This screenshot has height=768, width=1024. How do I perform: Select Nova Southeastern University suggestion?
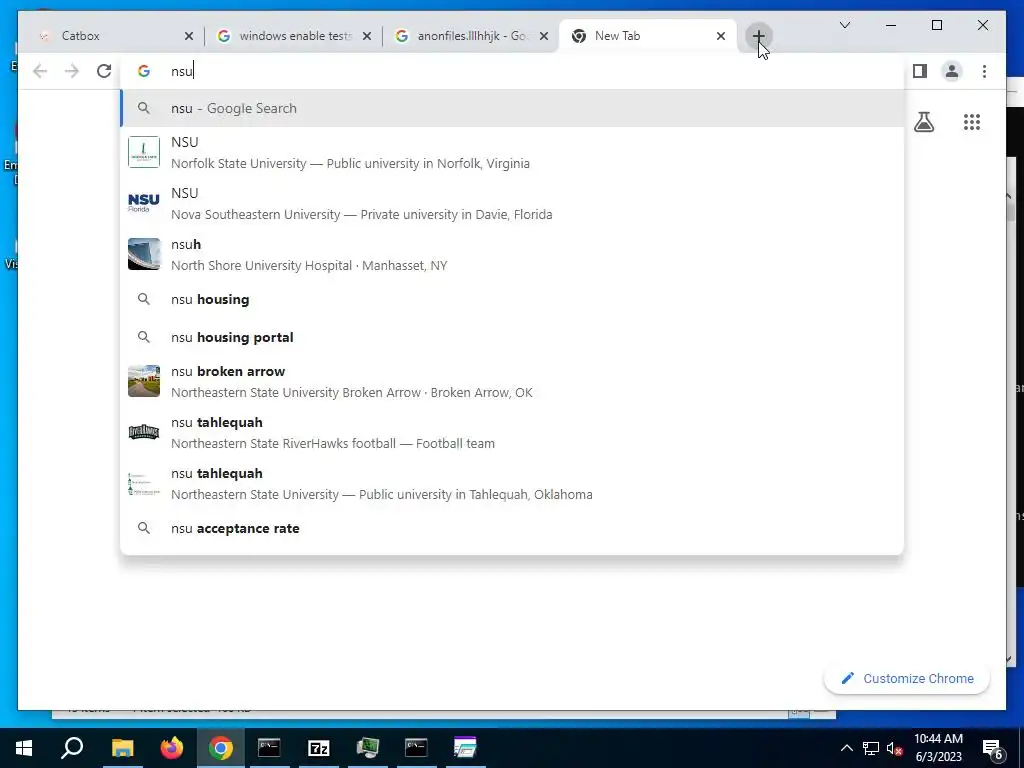513,204
